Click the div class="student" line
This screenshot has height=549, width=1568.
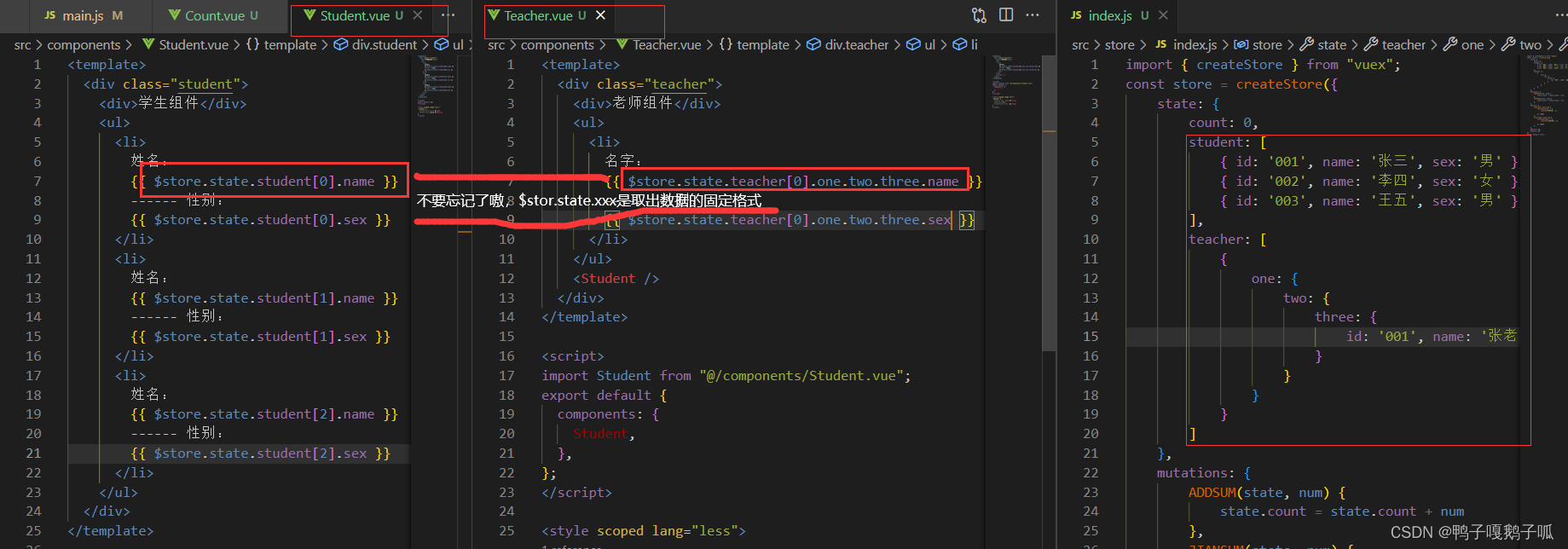point(165,84)
